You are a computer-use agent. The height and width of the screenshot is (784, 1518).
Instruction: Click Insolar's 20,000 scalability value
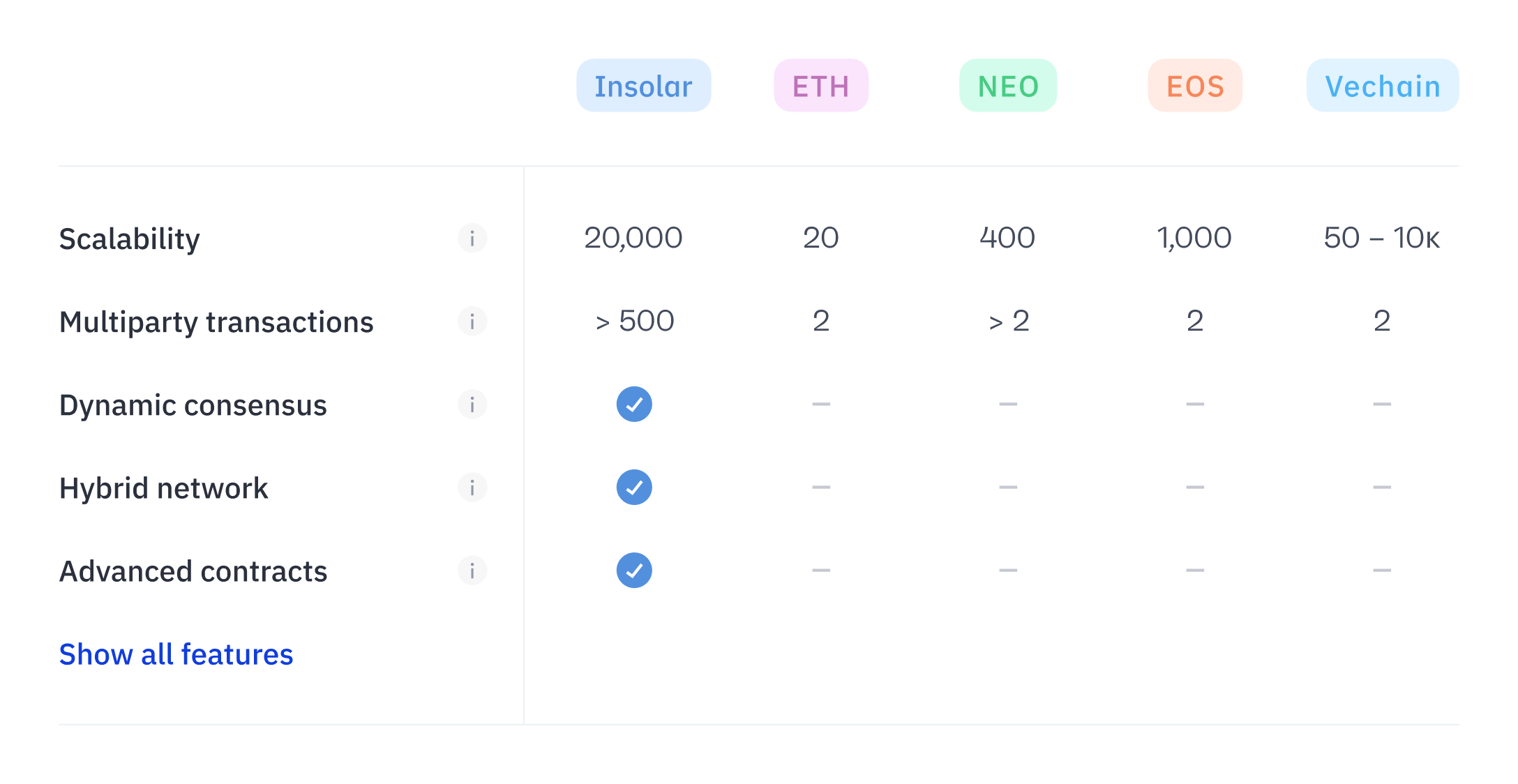tap(633, 238)
